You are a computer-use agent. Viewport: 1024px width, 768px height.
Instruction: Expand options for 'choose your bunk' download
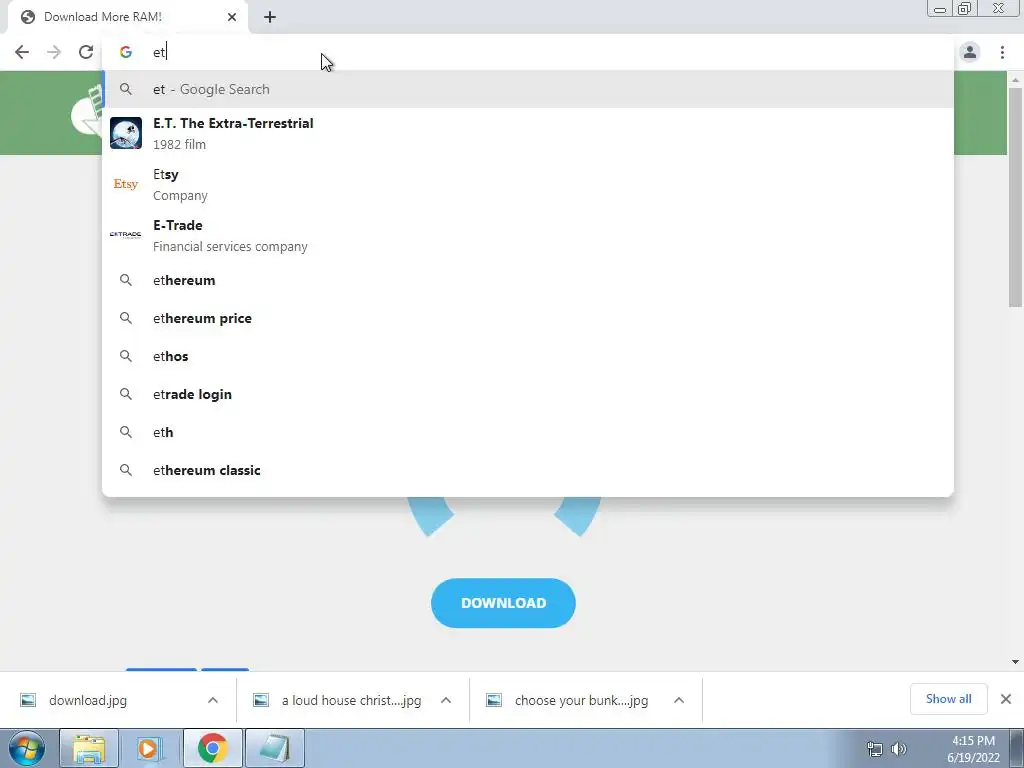tap(679, 700)
